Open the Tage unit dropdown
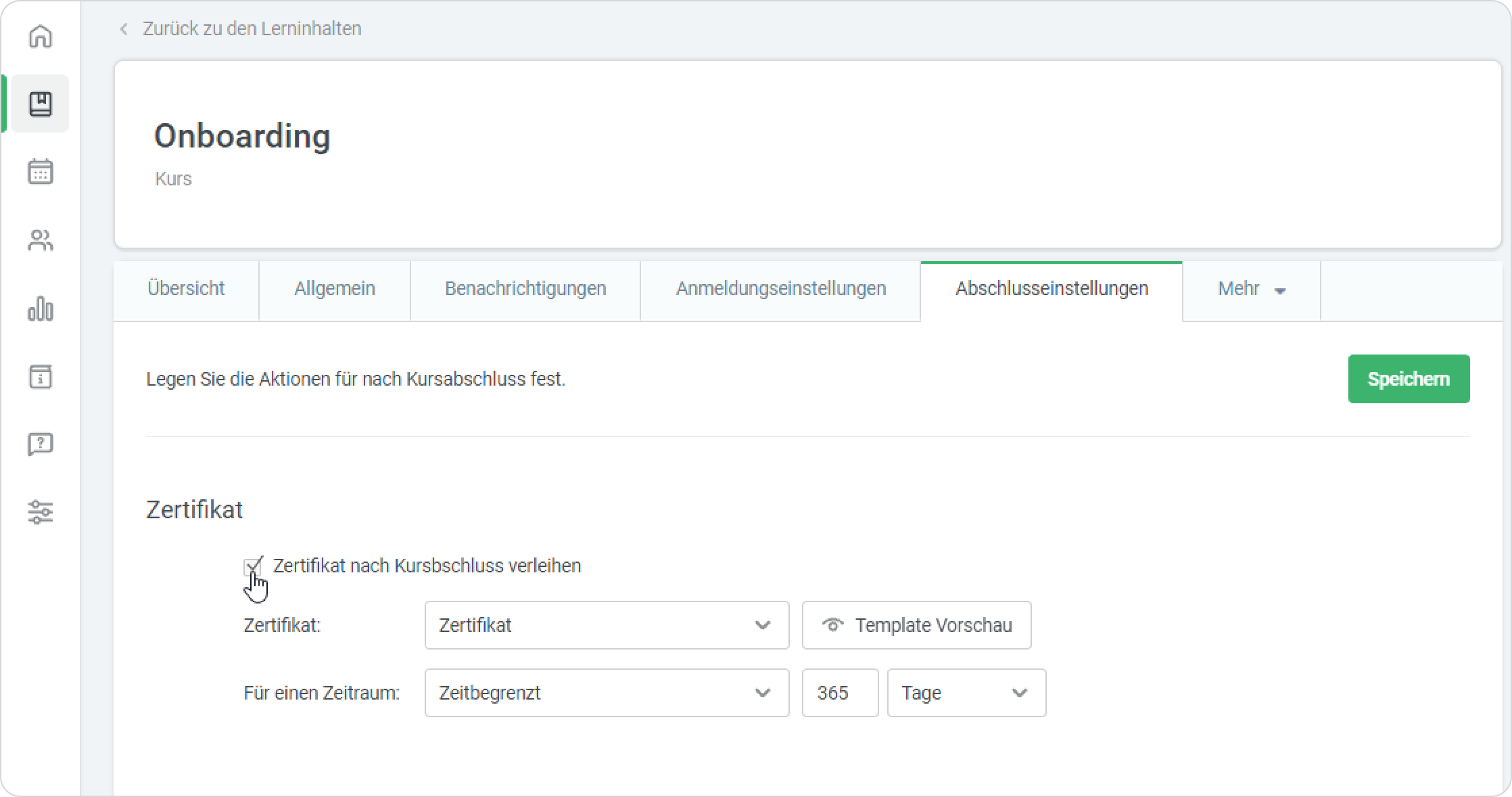The image size is (1512, 797). [x=966, y=693]
